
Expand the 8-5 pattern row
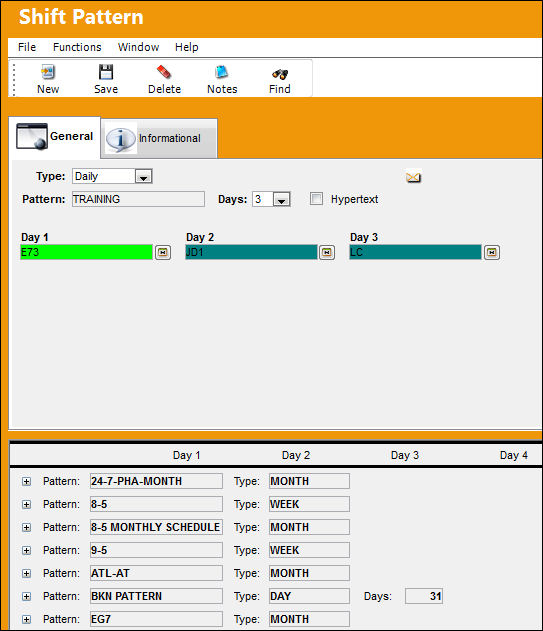tap(27, 504)
